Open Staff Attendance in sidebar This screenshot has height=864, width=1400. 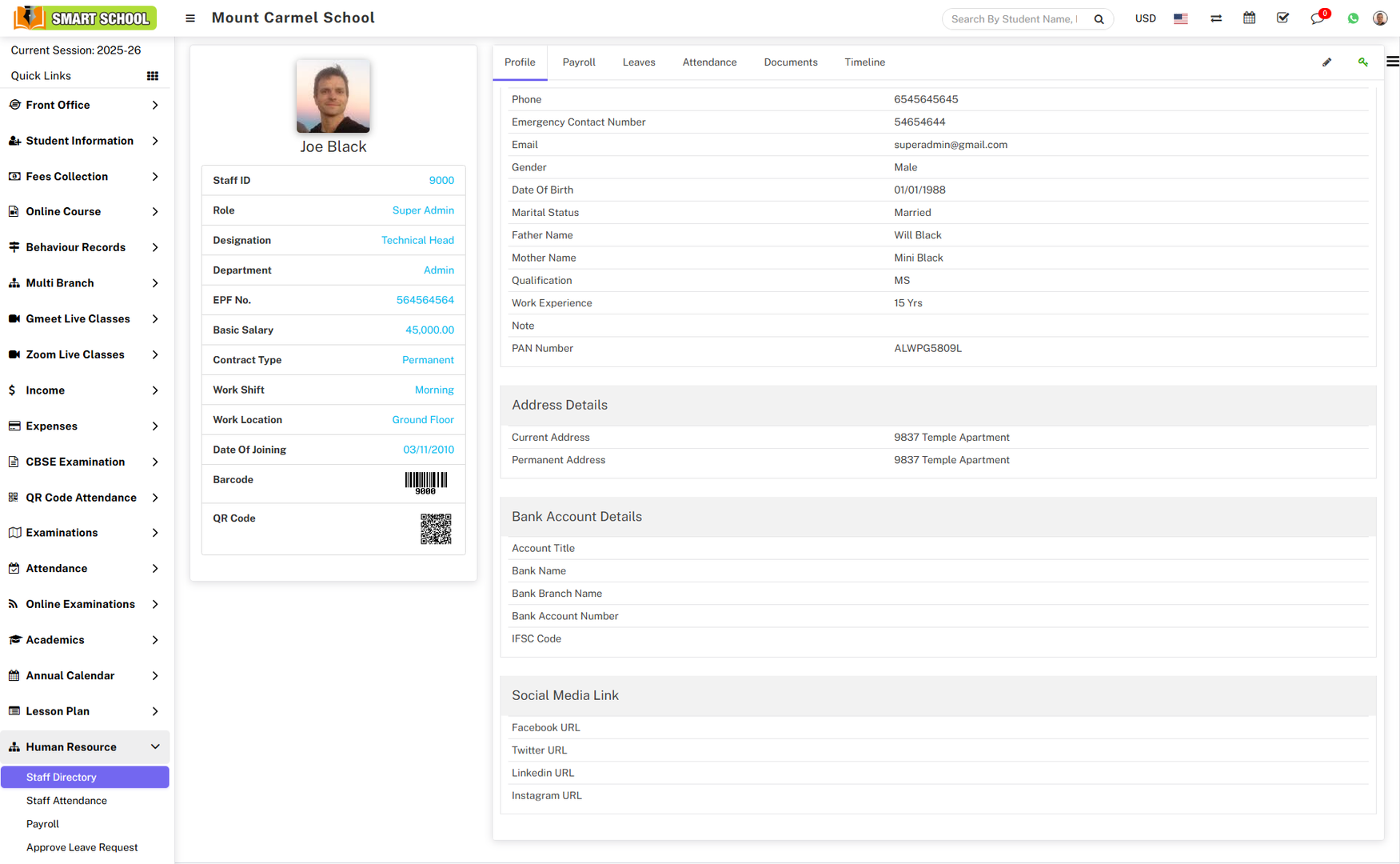(x=66, y=801)
